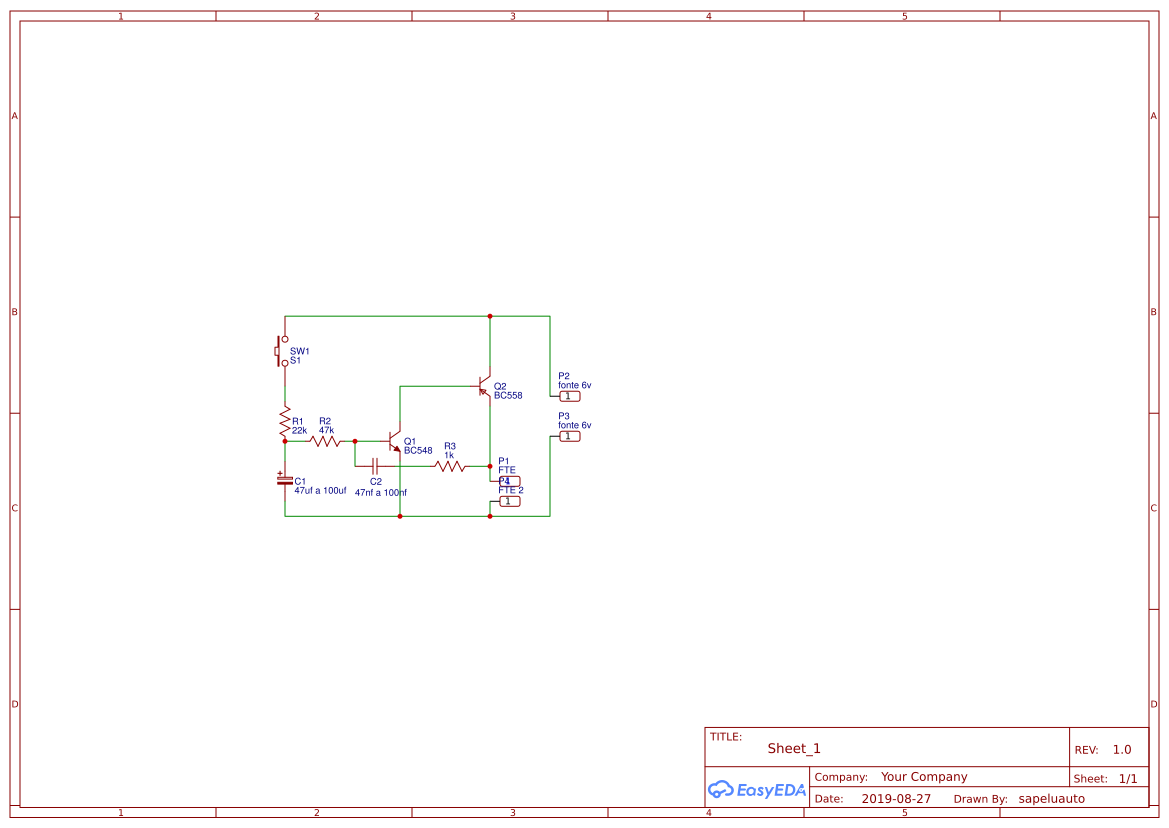Select the P3 fonte 6v connector pin
Screen dimensions: 1169x828
tap(569, 436)
